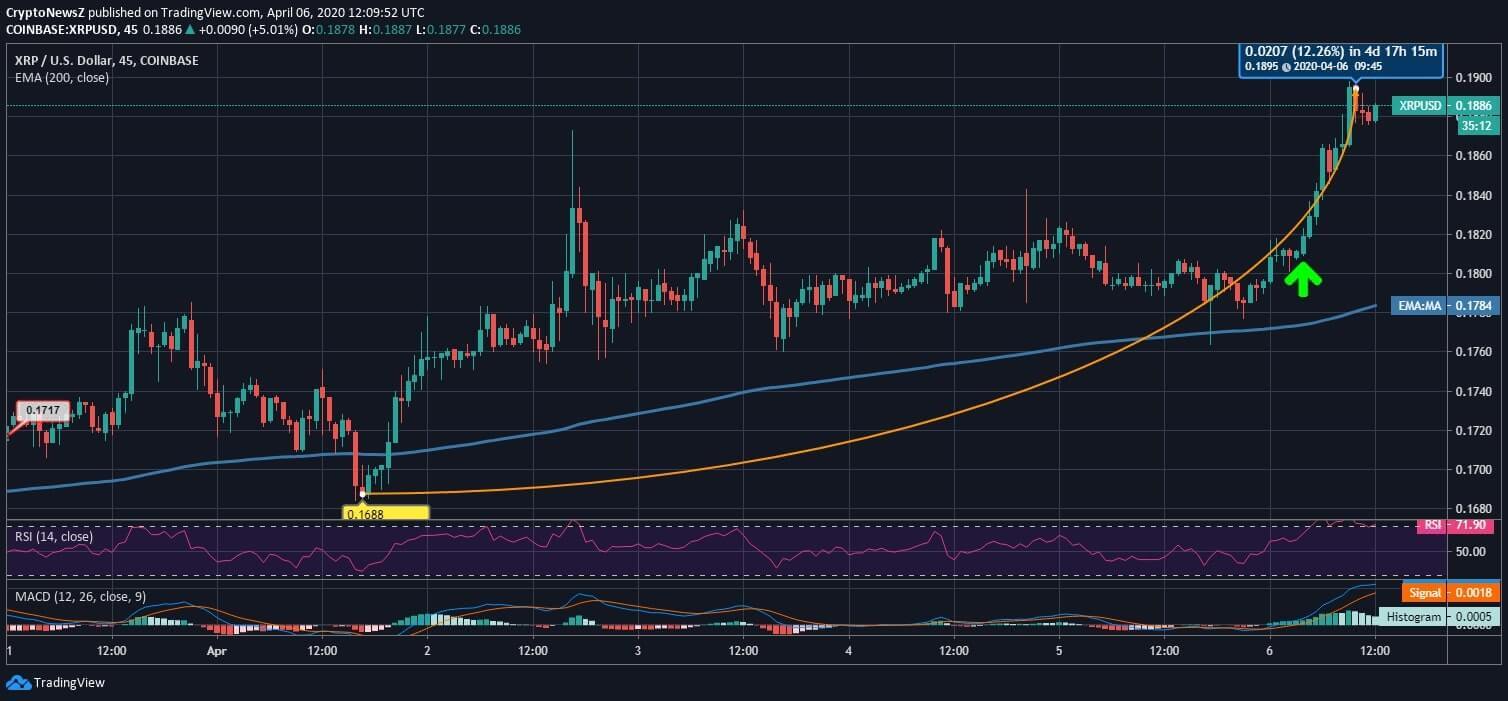Click the 0.1700 price axis label

click(x=1474, y=470)
